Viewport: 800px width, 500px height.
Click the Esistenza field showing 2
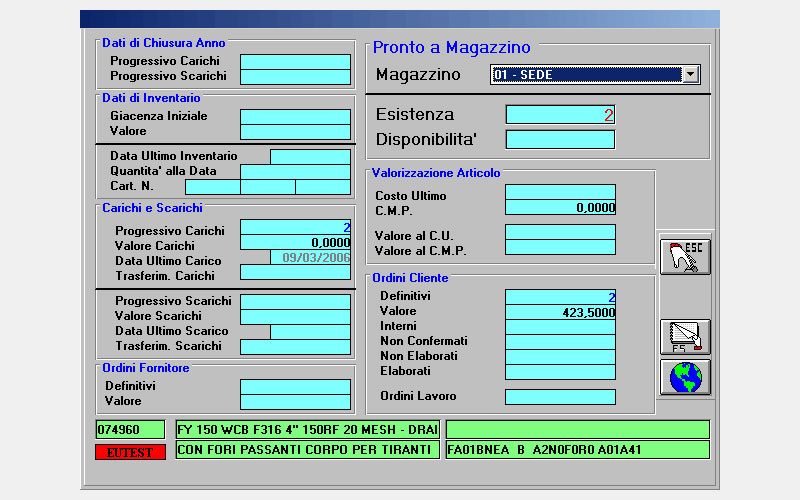tap(560, 115)
